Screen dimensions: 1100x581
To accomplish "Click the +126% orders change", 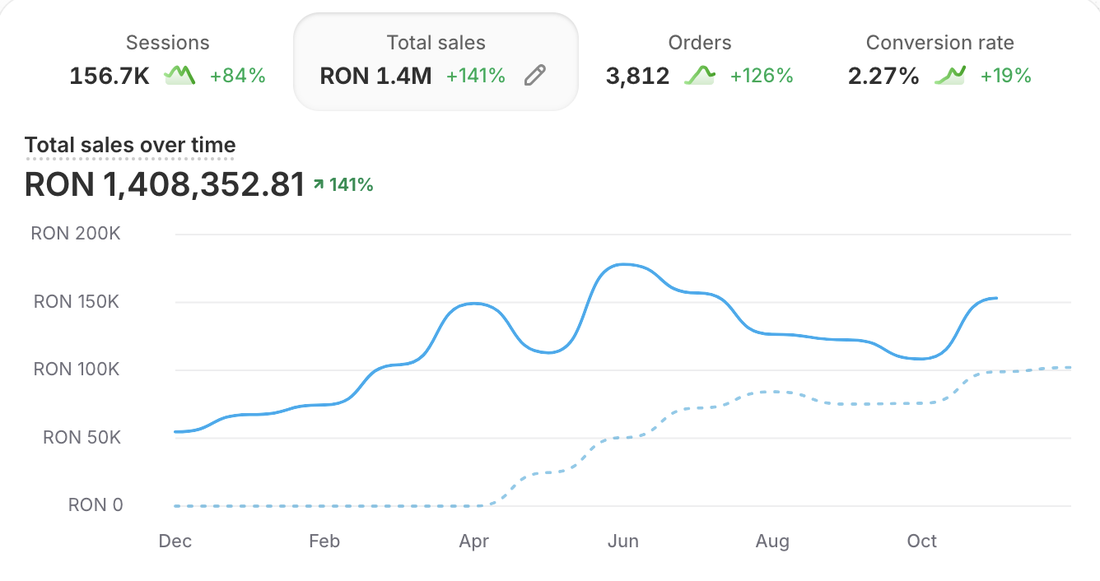I will [x=761, y=76].
